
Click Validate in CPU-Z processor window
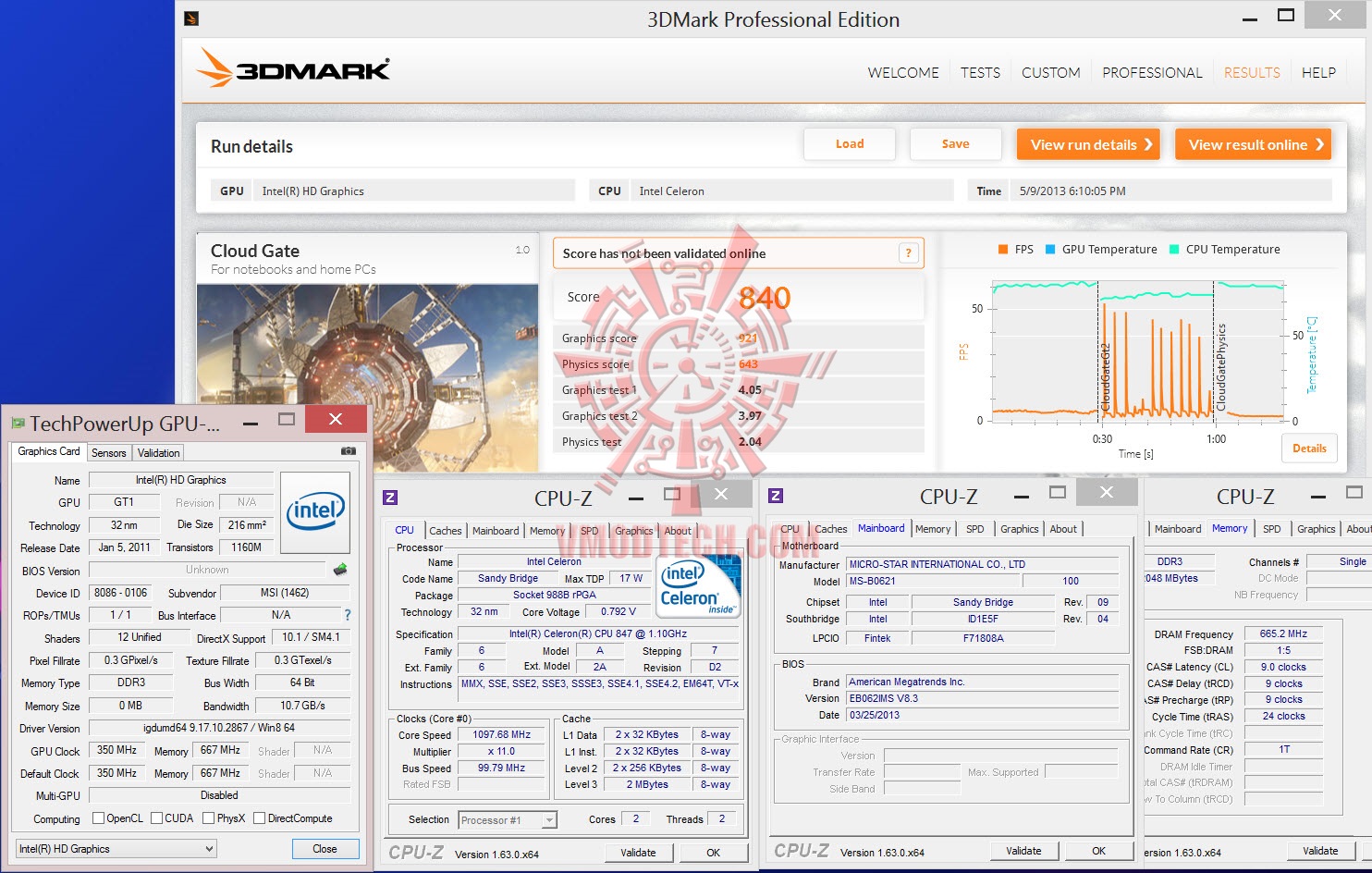[638, 853]
